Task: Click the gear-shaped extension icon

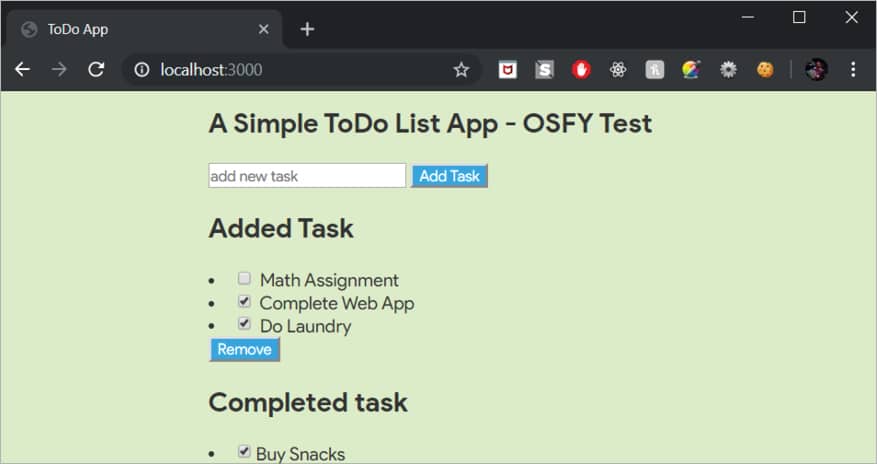Action: click(728, 70)
